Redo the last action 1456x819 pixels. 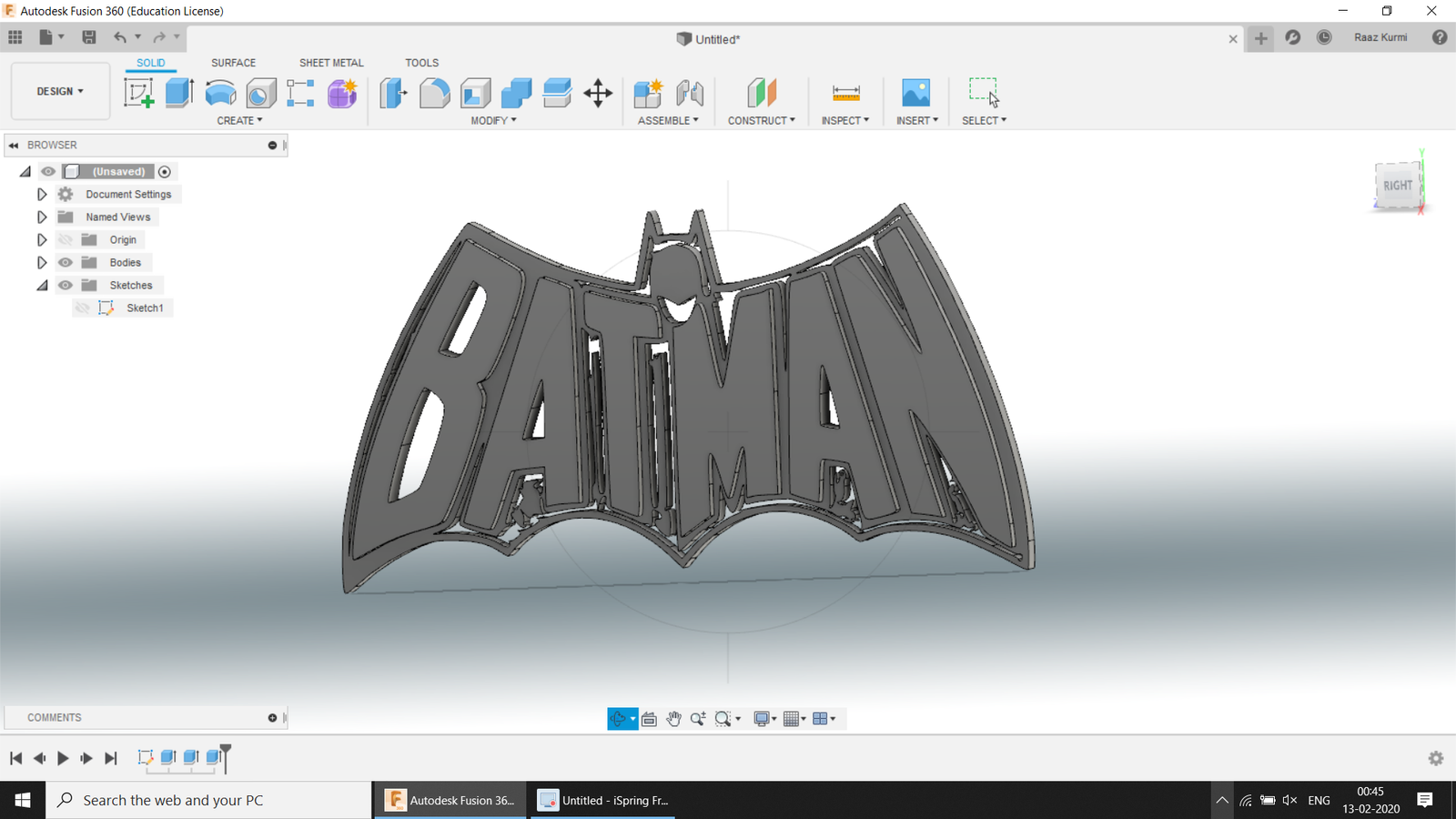tap(159, 37)
